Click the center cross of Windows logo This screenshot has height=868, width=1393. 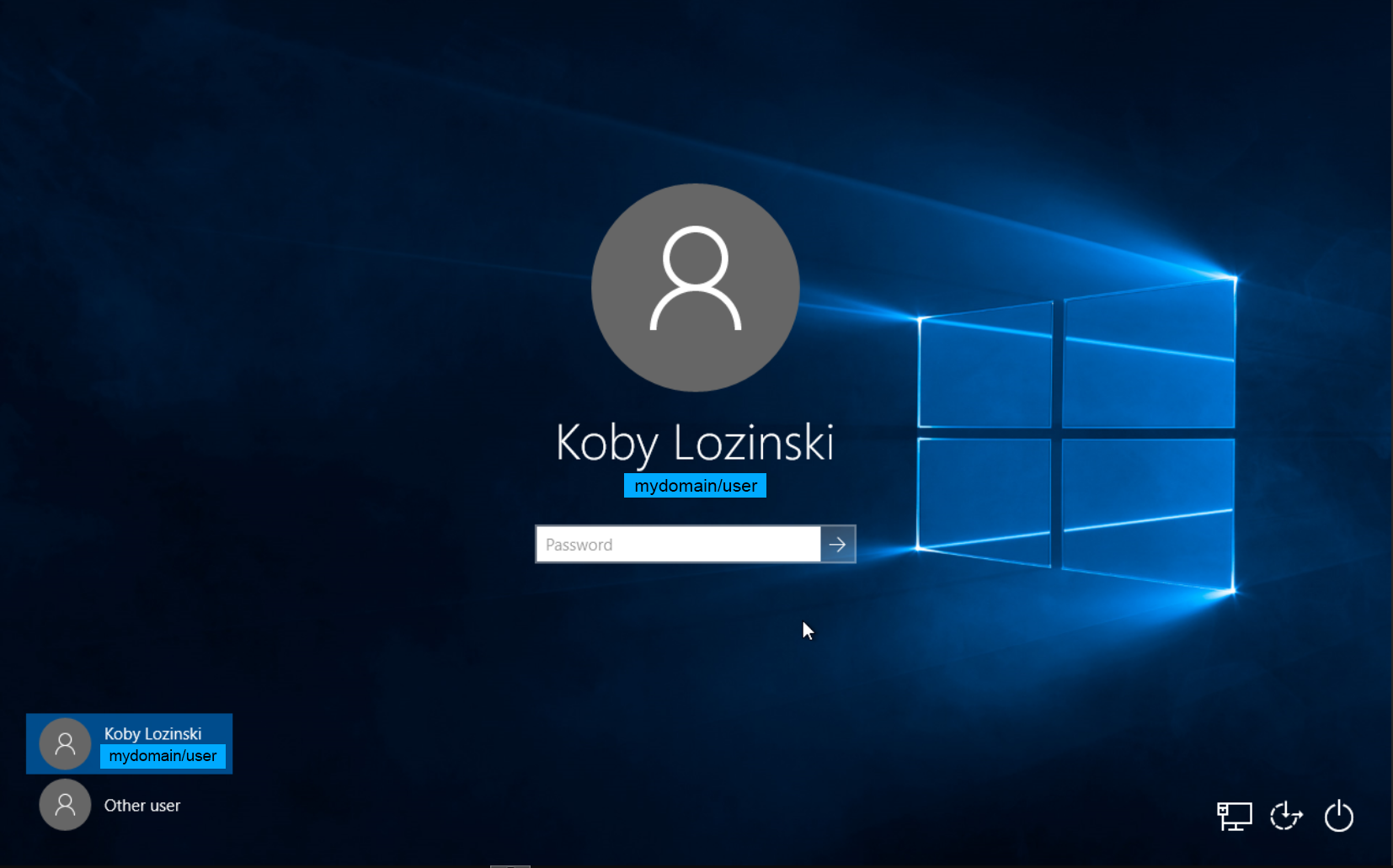[x=1056, y=433]
